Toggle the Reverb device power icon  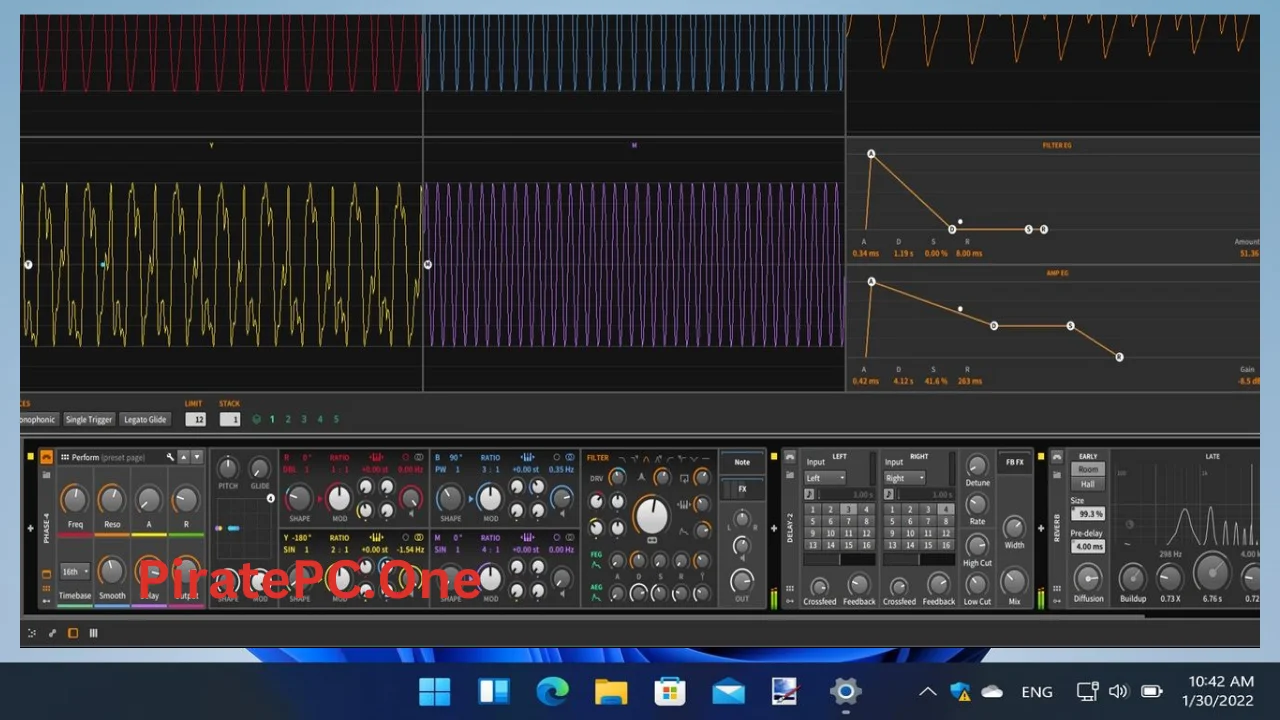pyautogui.click(x=1057, y=457)
